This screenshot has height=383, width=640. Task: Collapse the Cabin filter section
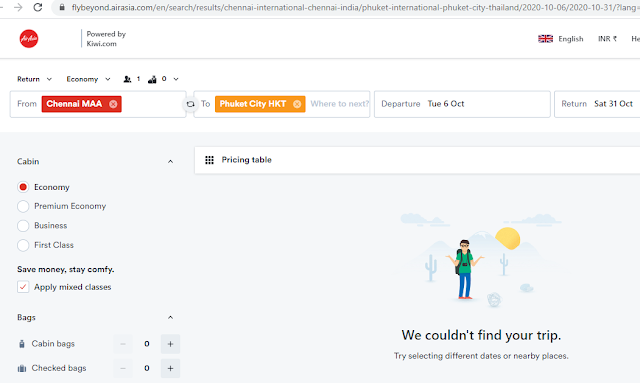tap(171, 162)
